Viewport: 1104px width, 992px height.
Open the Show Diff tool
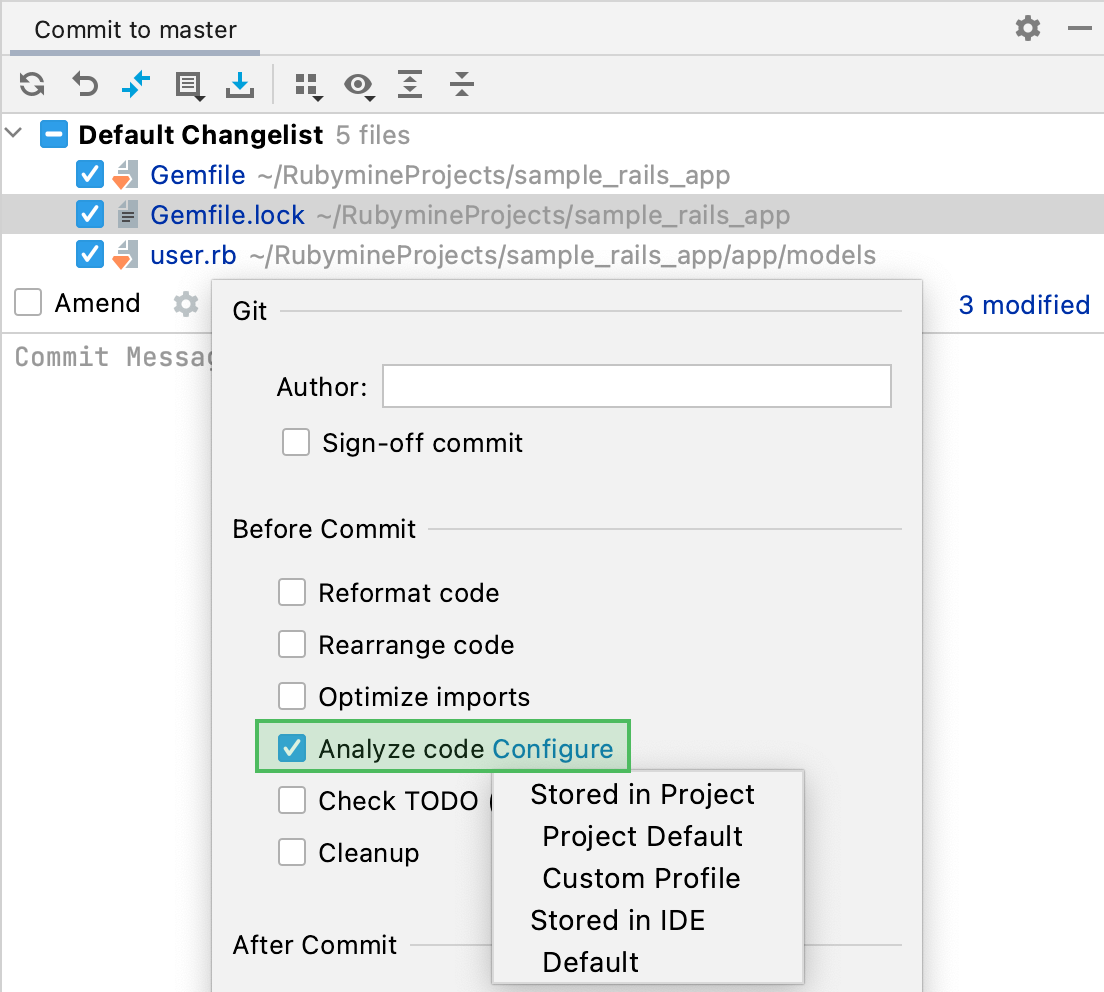click(136, 85)
